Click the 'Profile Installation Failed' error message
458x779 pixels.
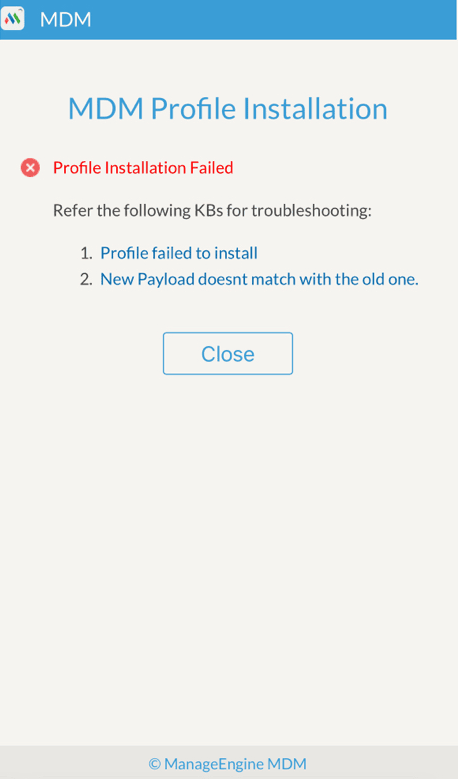tap(143, 168)
